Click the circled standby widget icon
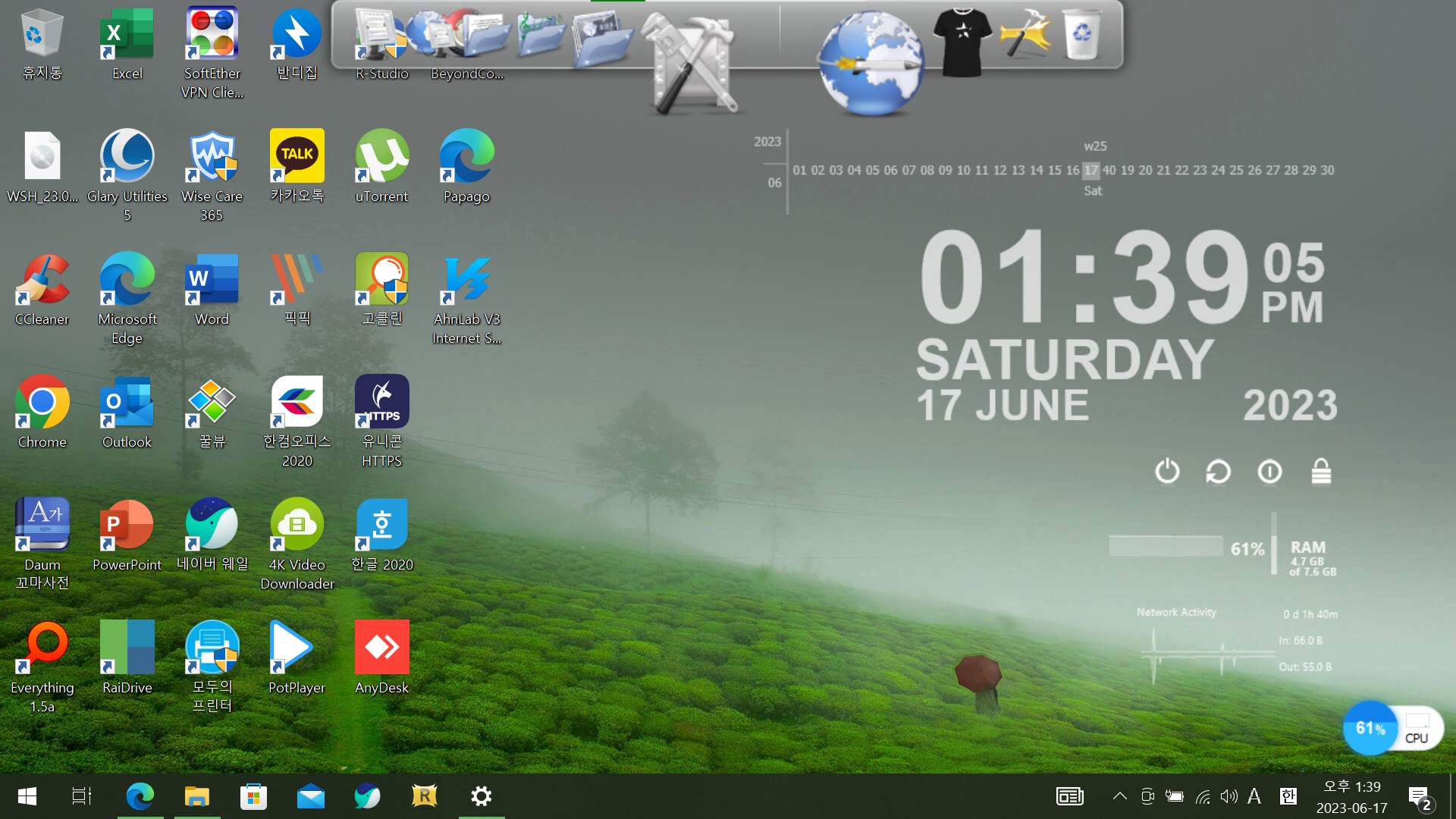This screenshot has width=1456, height=819. (x=1269, y=472)
